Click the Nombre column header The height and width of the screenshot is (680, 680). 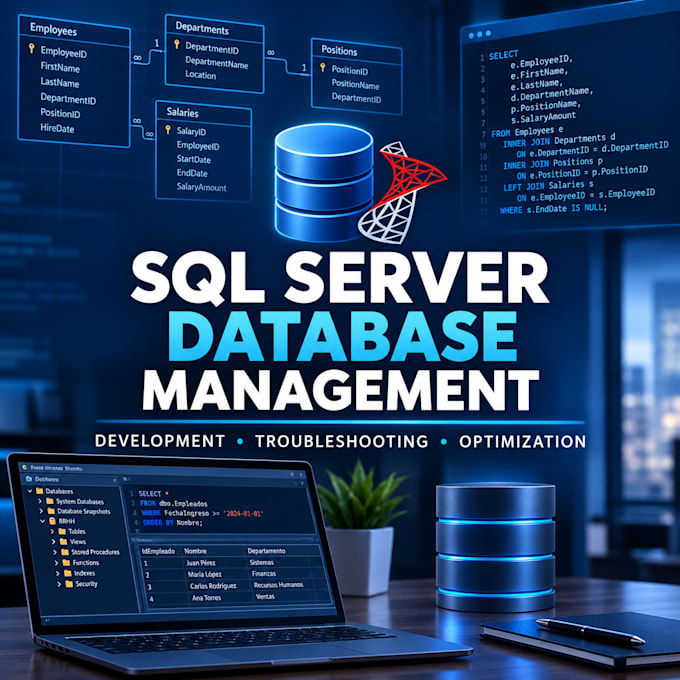(x=195, y=551)
